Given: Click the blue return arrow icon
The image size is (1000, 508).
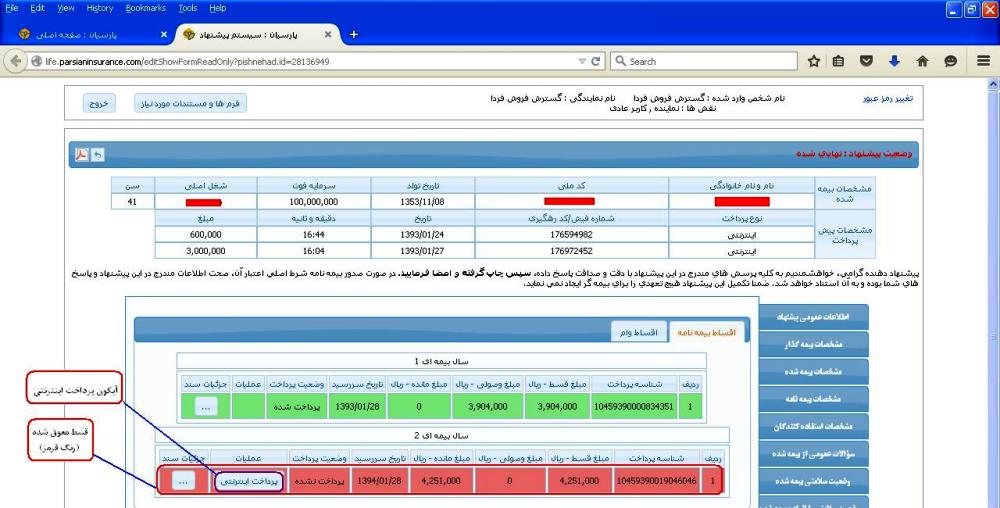Looking at the screenshot, I should (98, 155).
